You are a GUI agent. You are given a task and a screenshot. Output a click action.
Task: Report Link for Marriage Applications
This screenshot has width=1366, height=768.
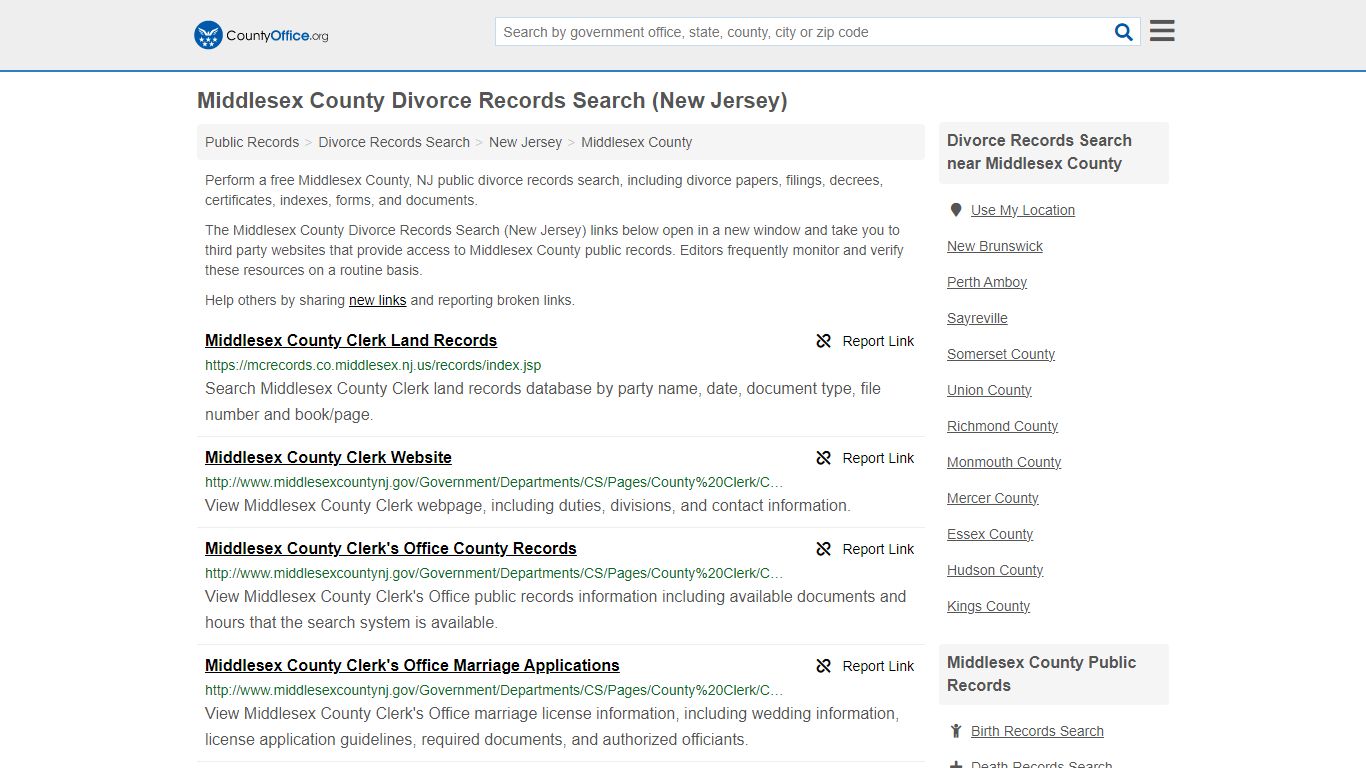coord(878,666)
